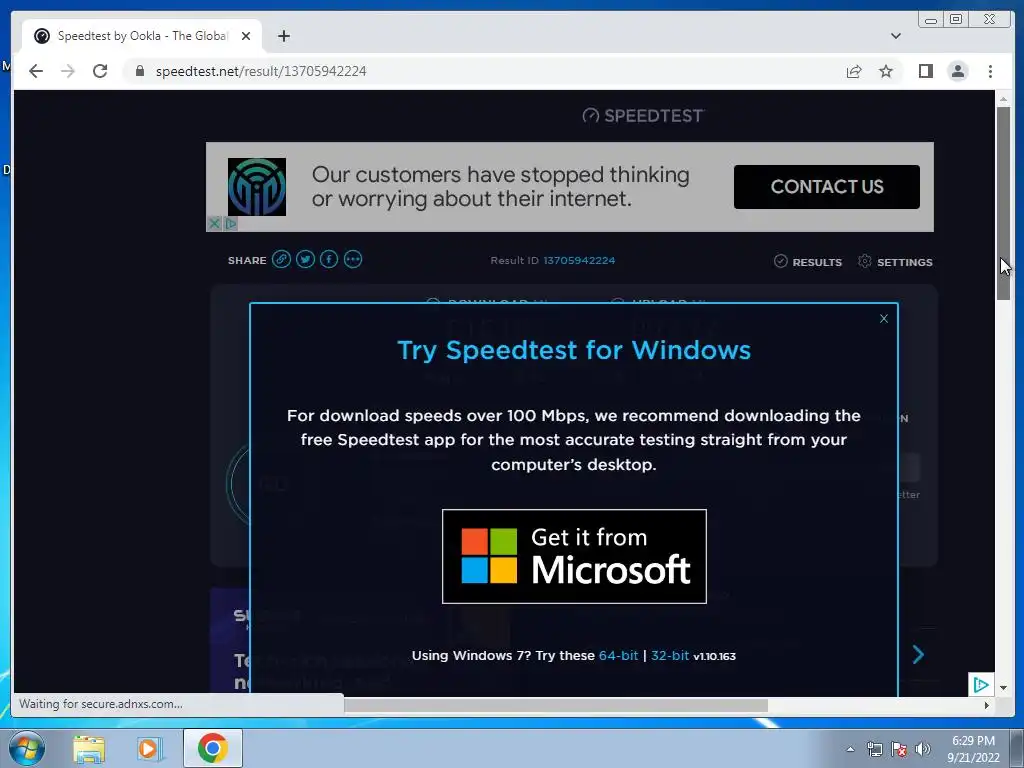Share result on Twitter

(x=305, y=259)
